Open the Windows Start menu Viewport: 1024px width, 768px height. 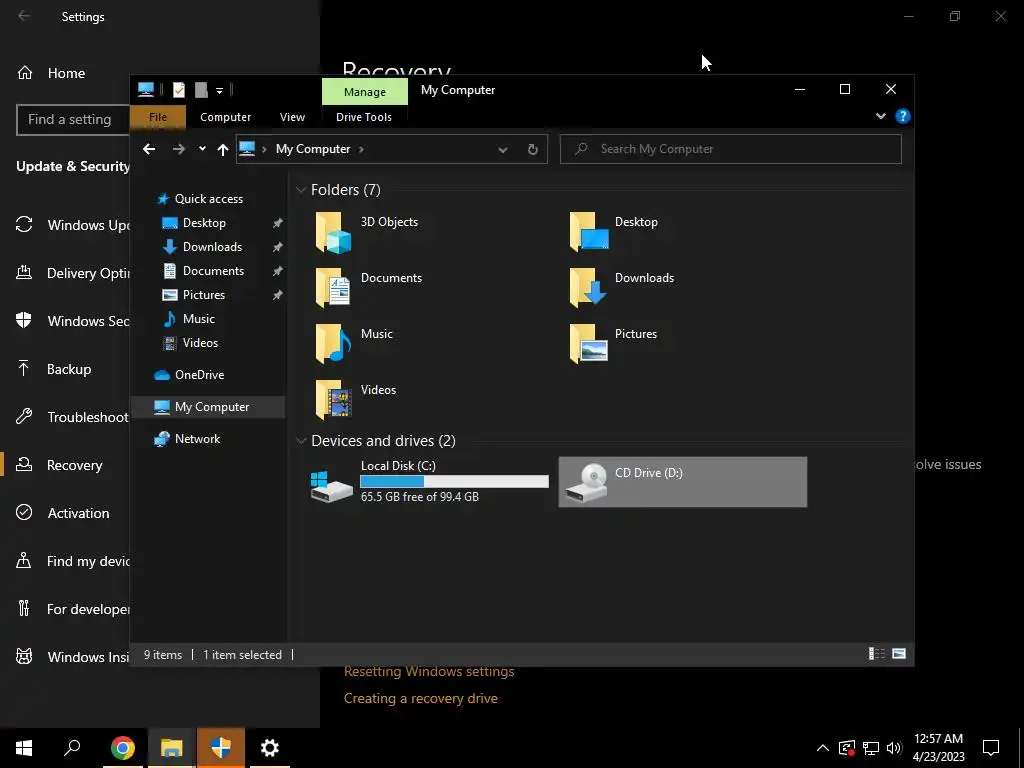[x=24, y=748]
